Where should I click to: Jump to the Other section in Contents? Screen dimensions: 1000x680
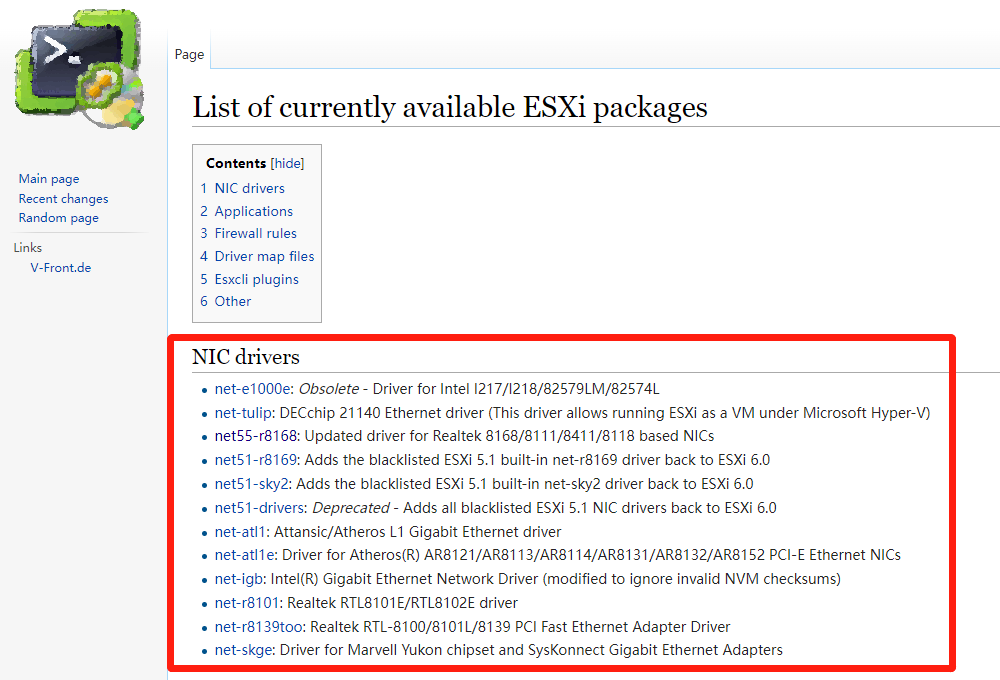tap(232, 301)
